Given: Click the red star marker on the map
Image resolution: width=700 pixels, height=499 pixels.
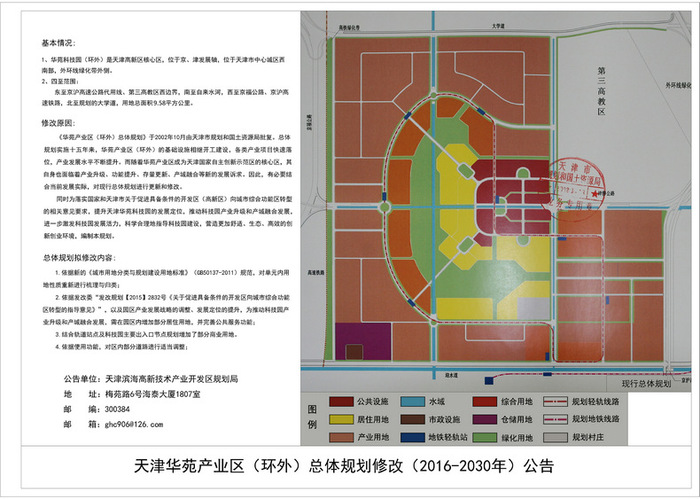Looking at the screenshot, I should click(x=594, y=194).
